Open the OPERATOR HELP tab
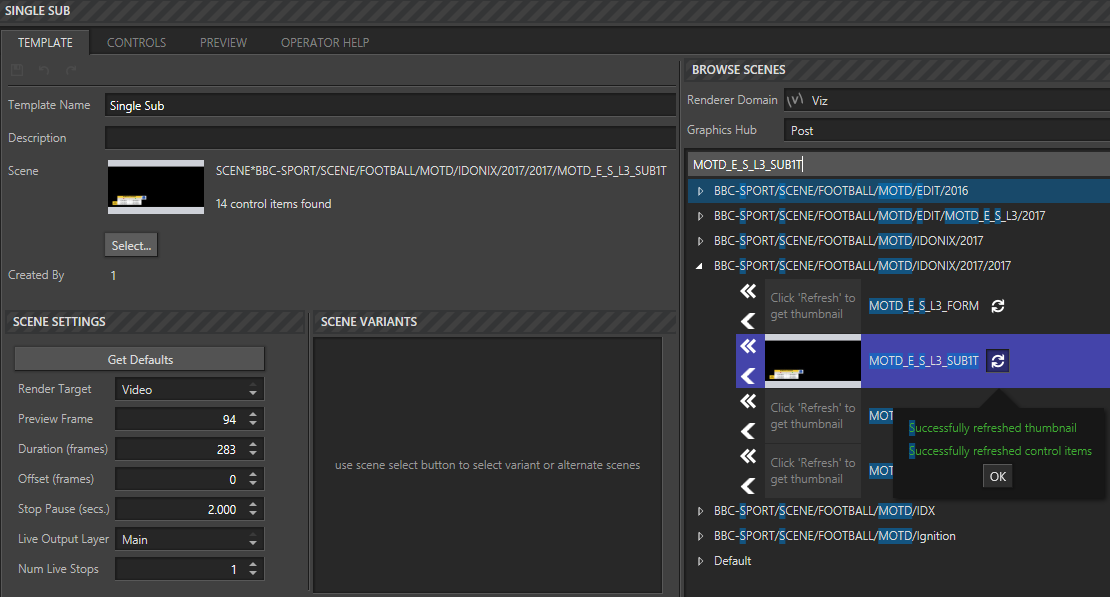This screenshot has width=1110, height=597. [x=325, y=42]
